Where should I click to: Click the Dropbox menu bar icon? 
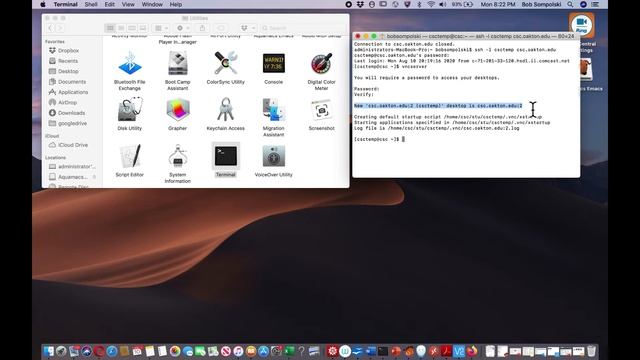point(360,4)
